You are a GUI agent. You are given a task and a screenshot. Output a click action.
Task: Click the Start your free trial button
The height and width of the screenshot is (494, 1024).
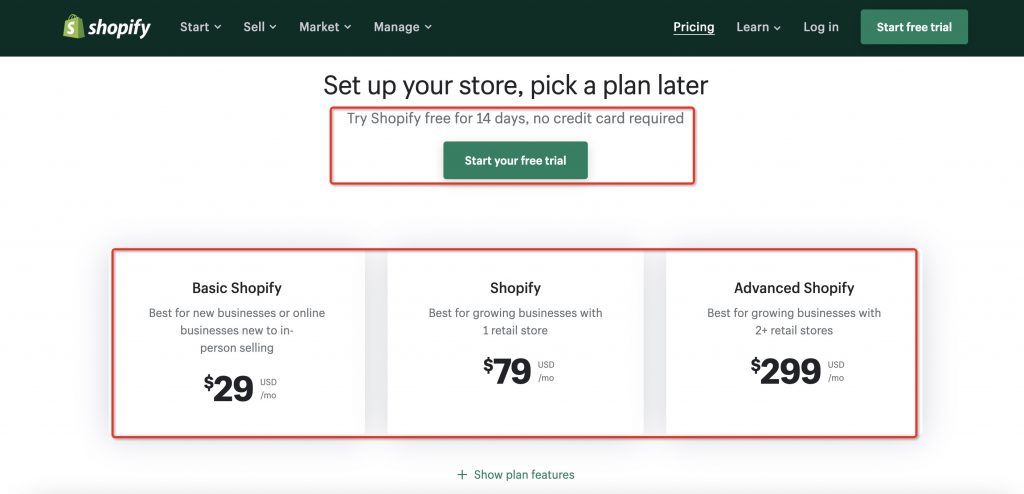click(515, 160)
